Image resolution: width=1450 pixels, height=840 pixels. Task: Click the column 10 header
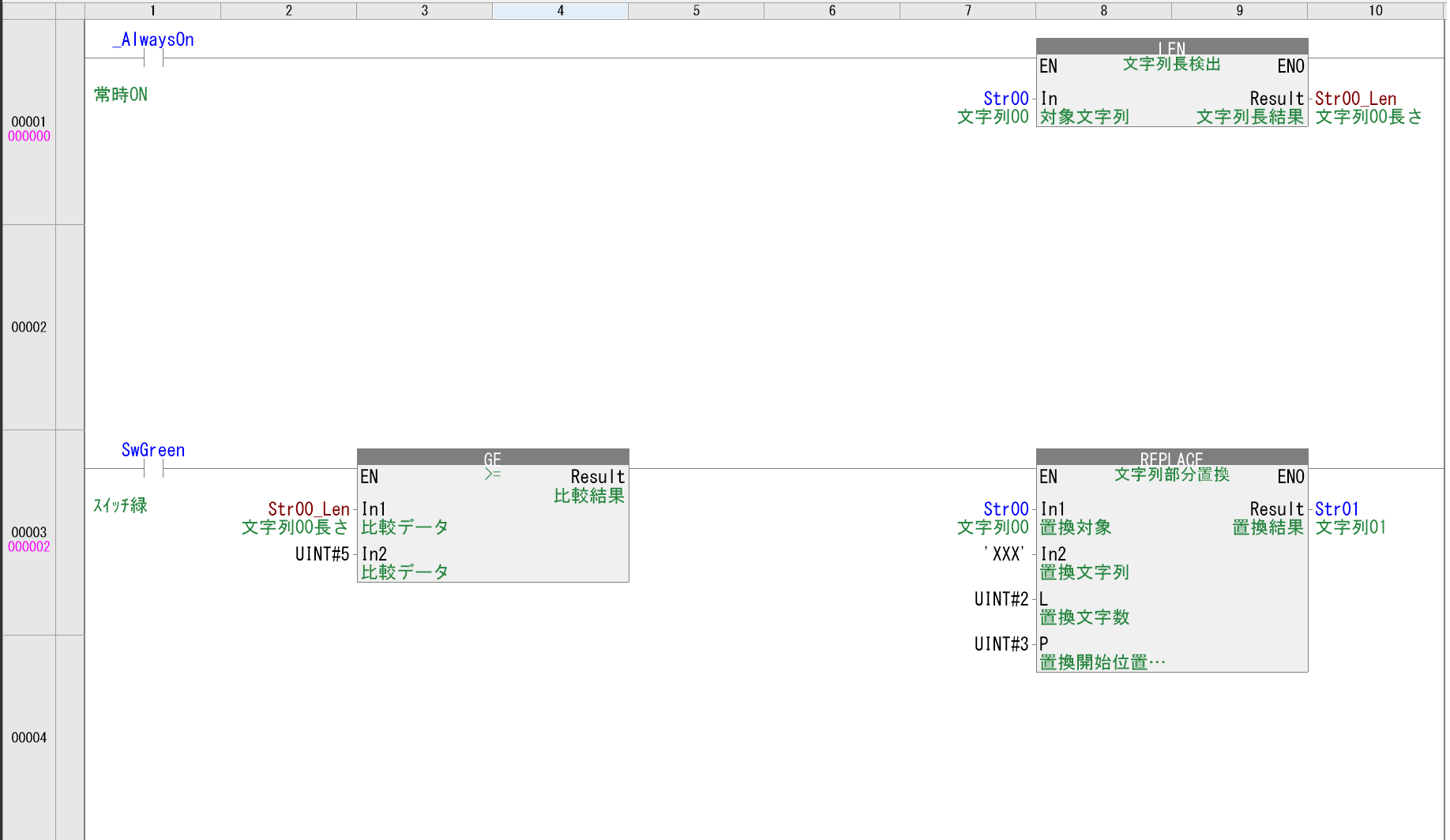coord(1375,10)
